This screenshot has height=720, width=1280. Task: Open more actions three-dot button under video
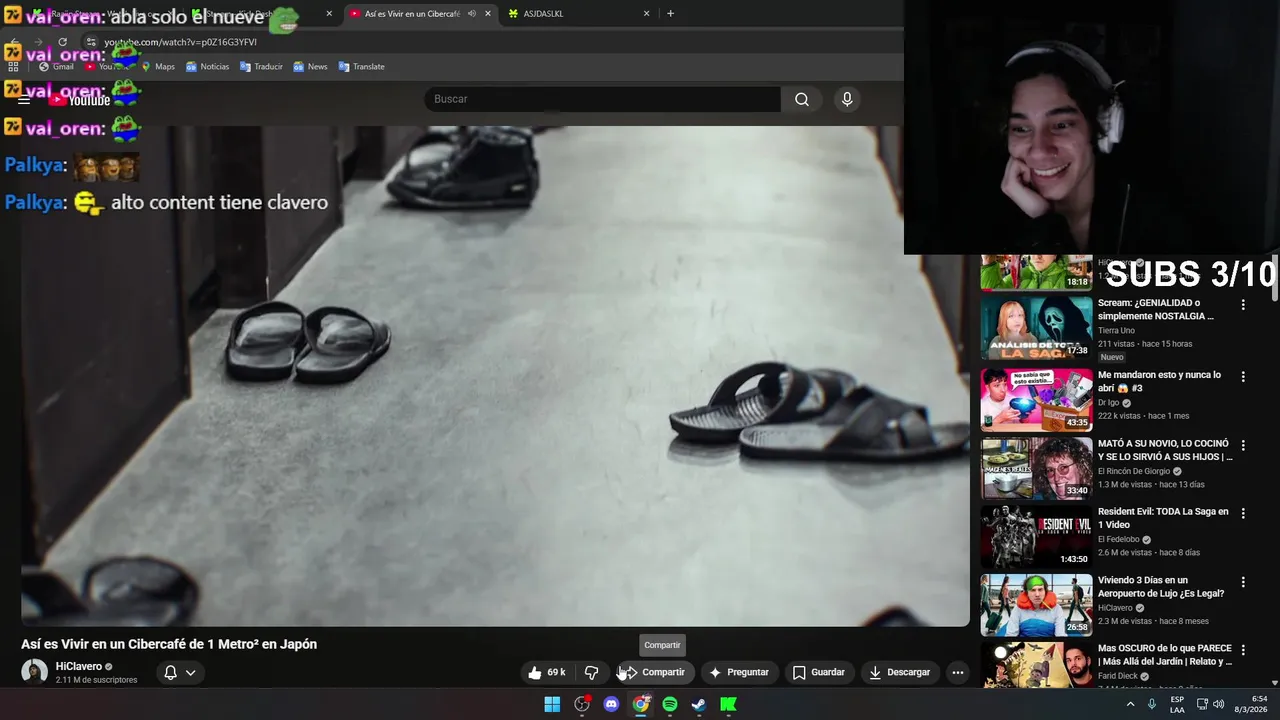point(958,673)
